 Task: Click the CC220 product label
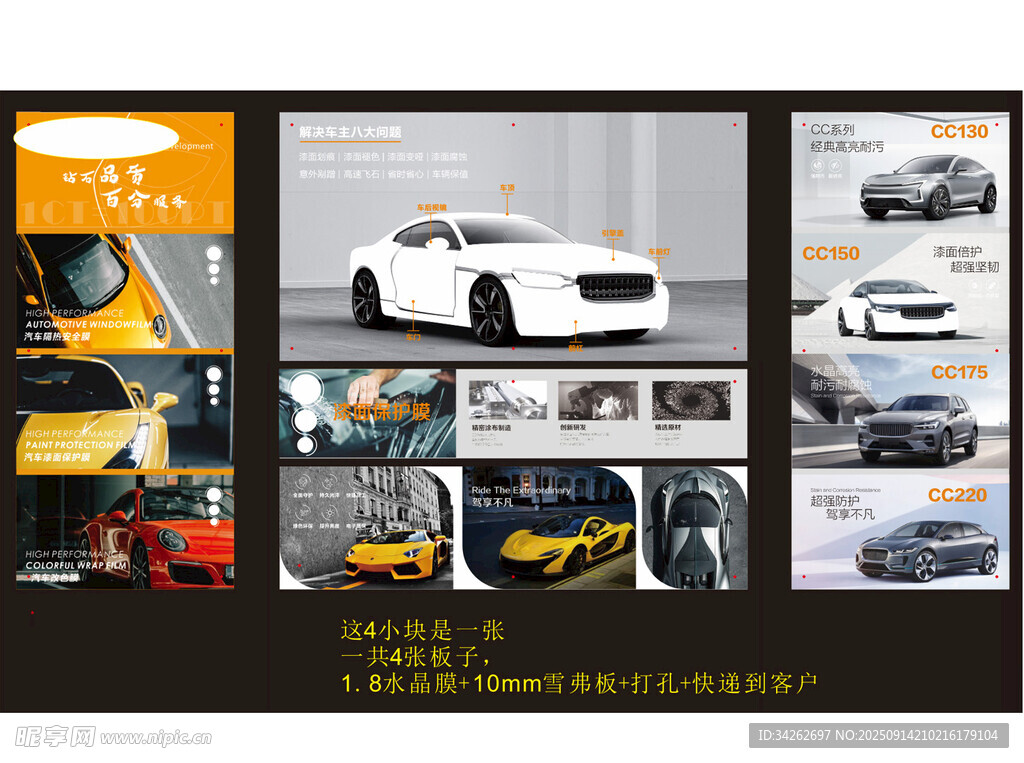957,495
